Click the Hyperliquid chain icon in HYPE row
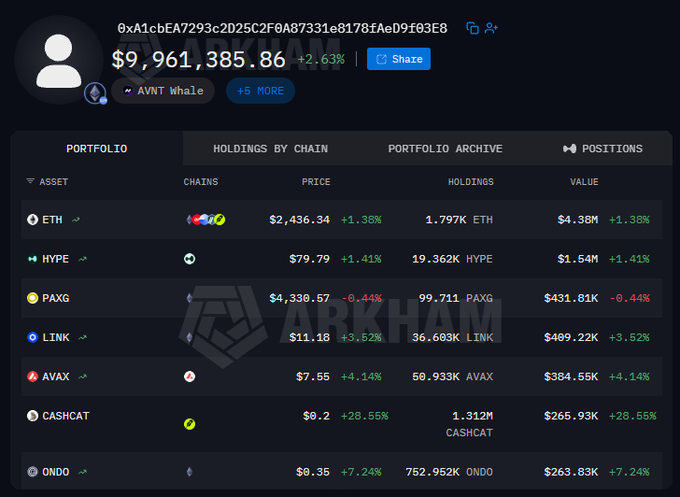The image size is (680, 497). (x=190, y=259)
